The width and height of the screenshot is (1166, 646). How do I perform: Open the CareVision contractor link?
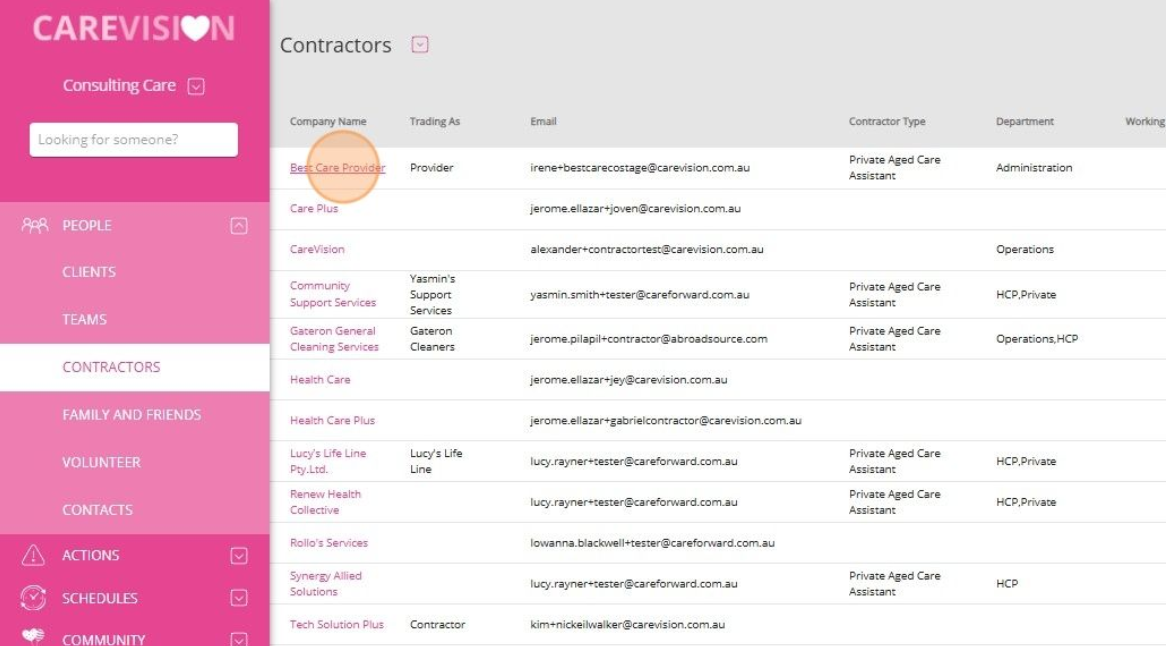click(318, 250)
